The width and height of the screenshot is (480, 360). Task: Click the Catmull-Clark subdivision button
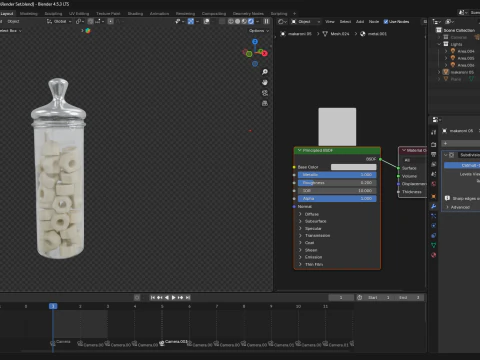[x=462, y=165]
